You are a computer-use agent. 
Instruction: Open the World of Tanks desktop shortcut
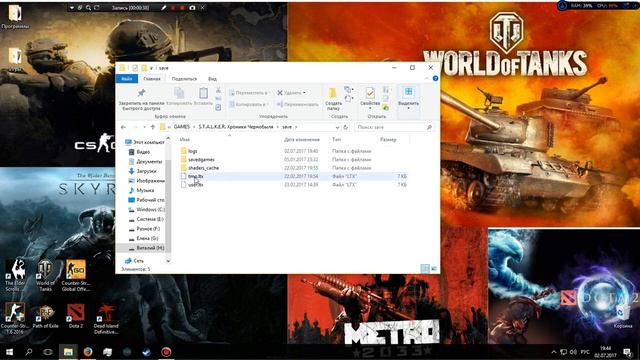point(45,276)
